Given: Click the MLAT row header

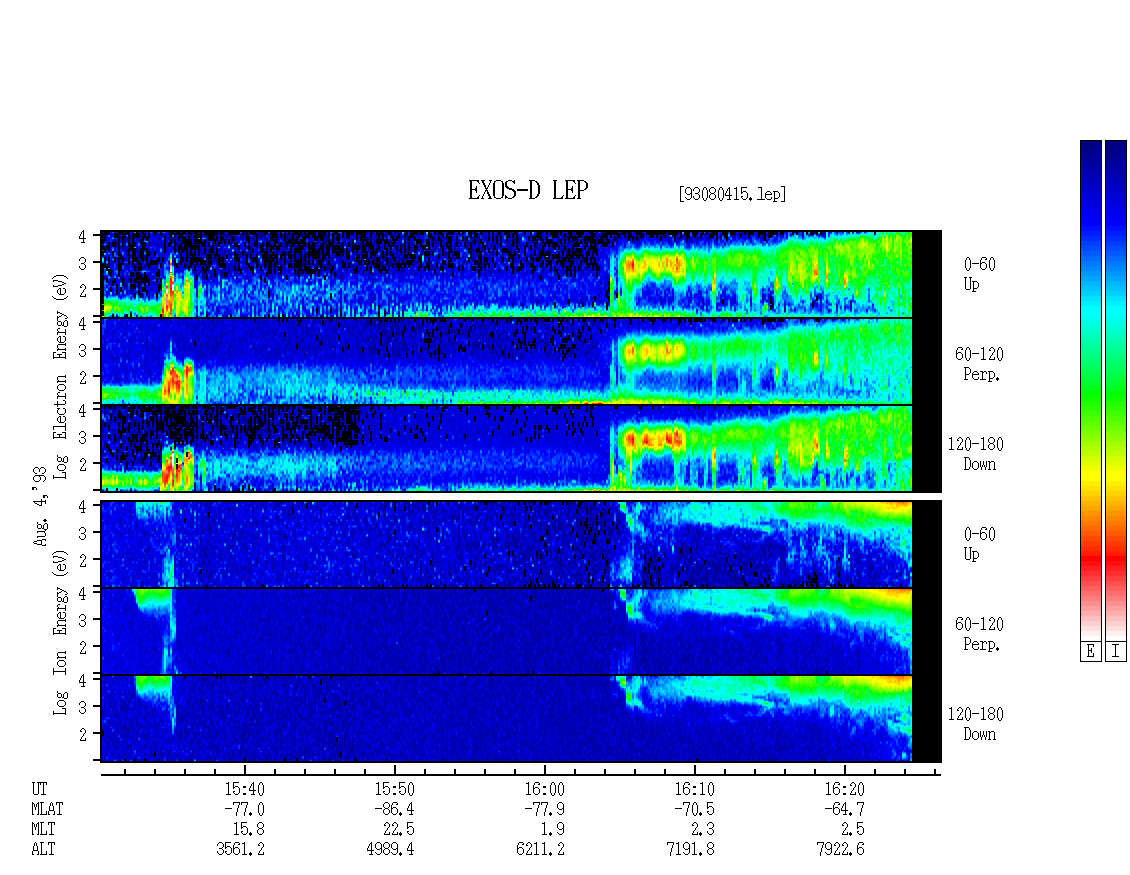Looking at the screenshot, I should point(47,809).
